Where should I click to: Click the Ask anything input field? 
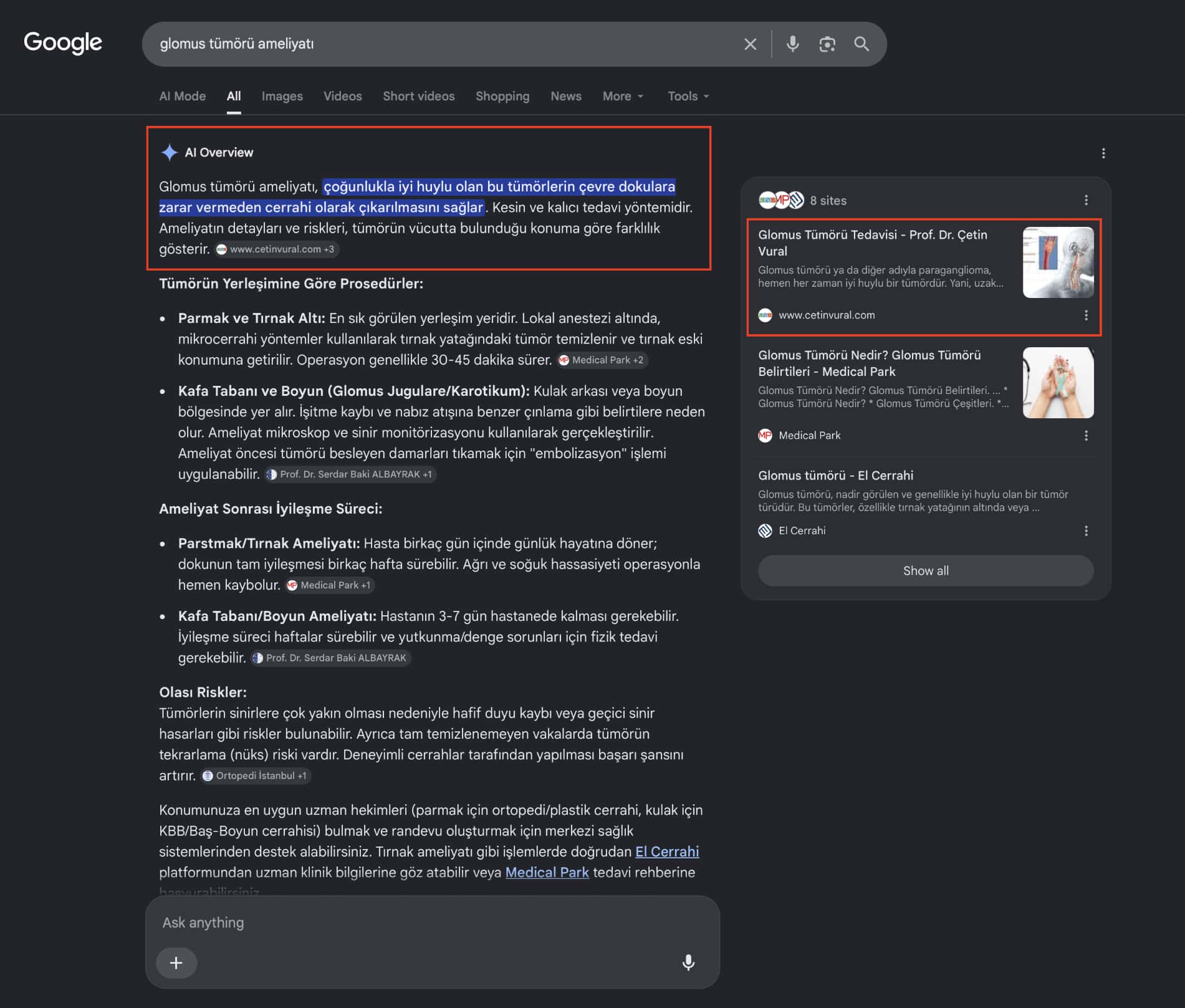point(432,923)
